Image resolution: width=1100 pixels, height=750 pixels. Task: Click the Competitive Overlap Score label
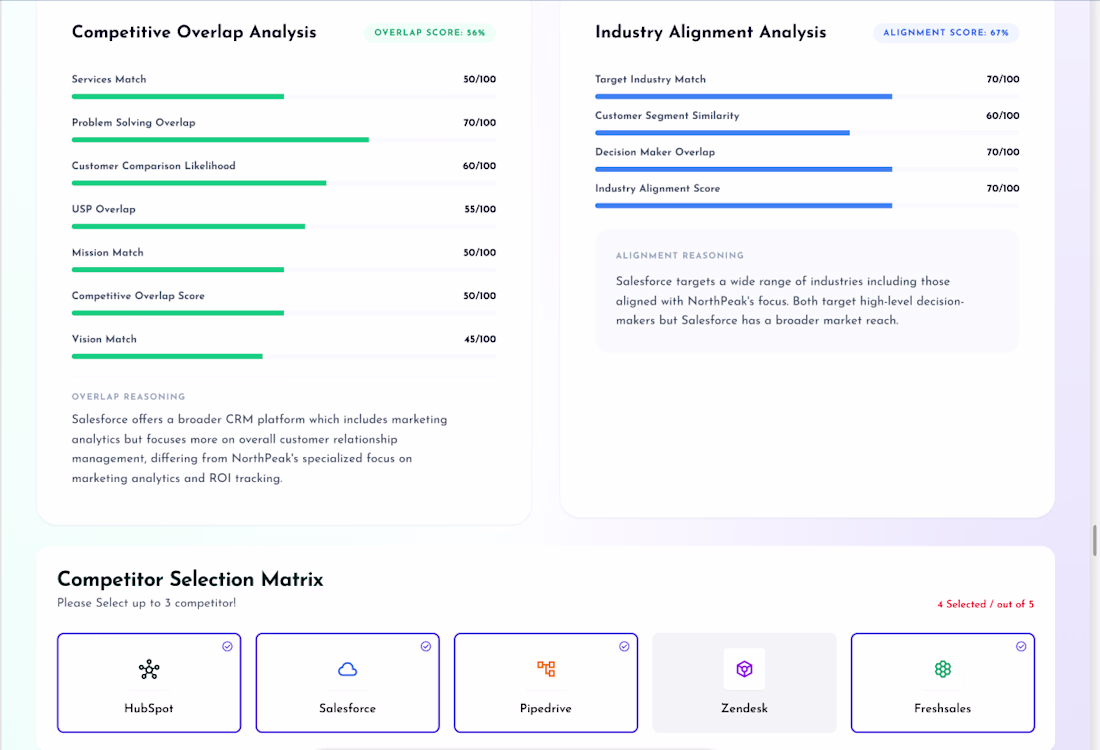coord(138,296)
